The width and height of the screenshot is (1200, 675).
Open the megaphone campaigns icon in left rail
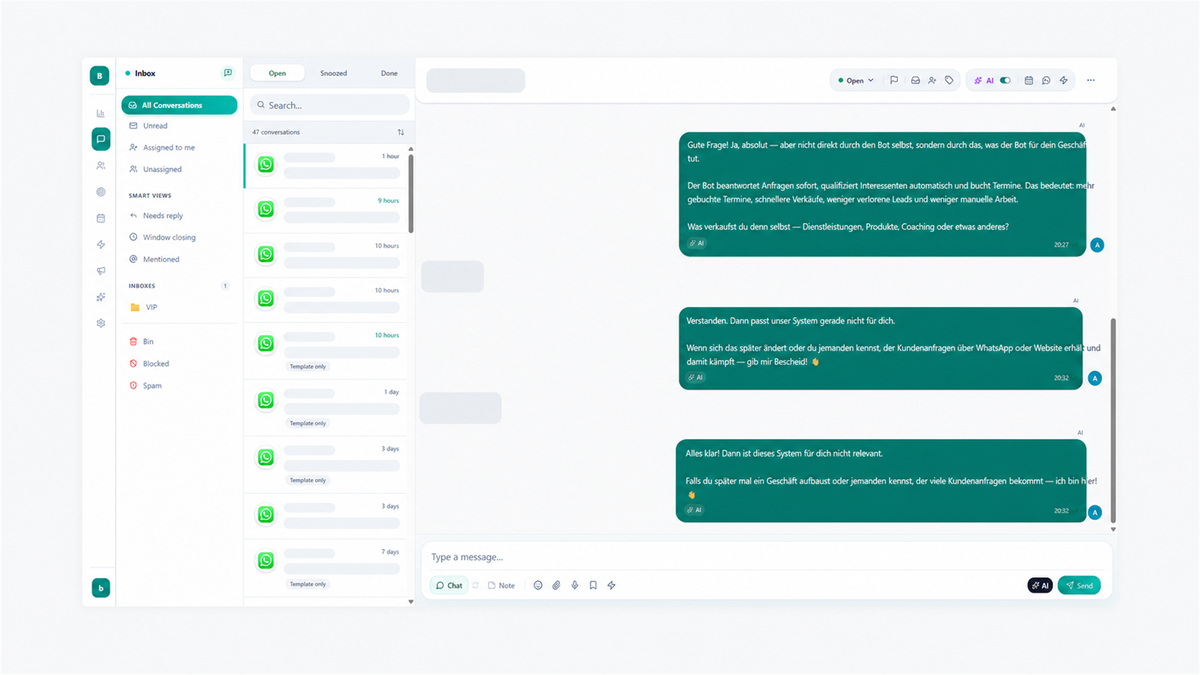[100, 271]
